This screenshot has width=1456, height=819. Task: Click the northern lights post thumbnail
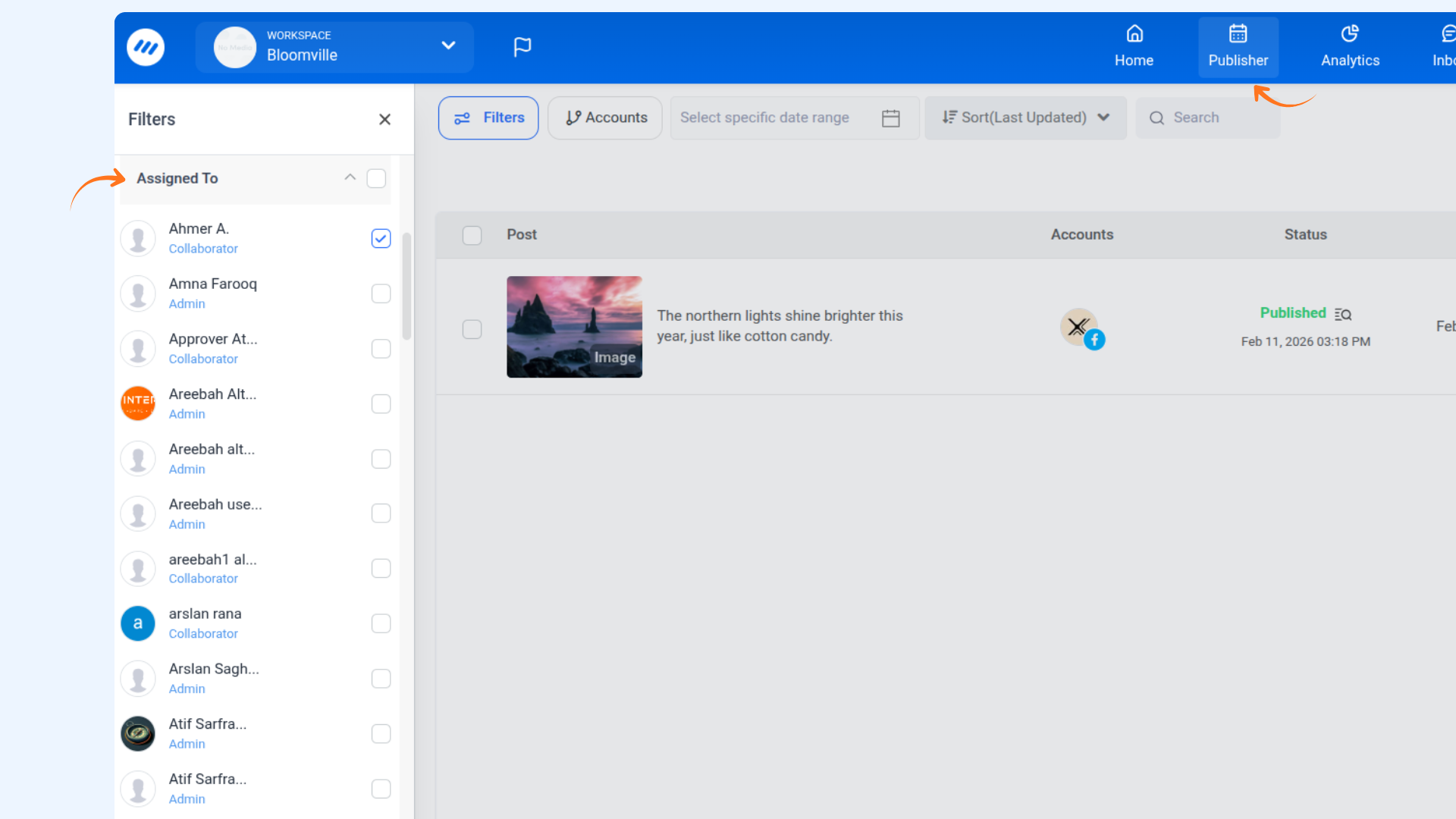pos(574,327)
